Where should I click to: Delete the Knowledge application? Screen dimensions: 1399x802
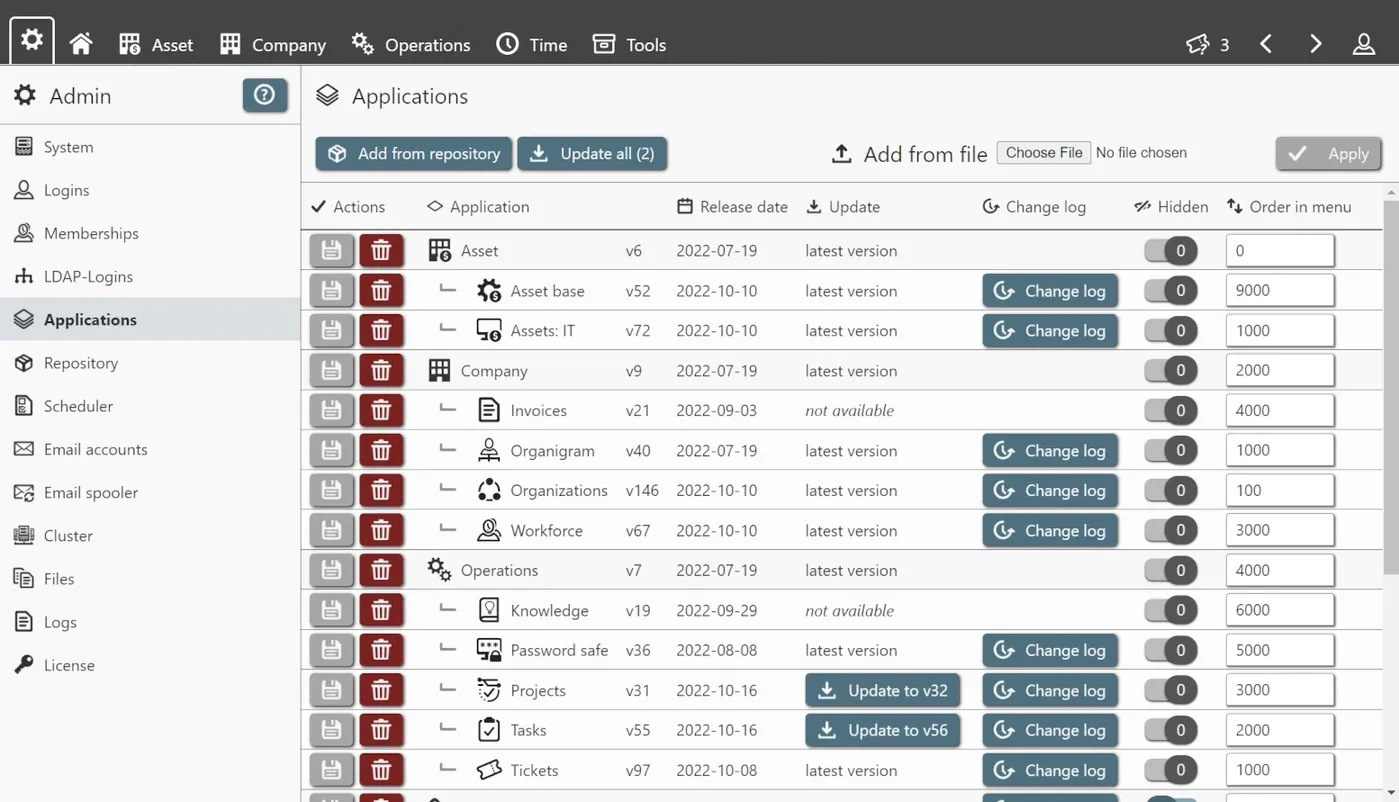[x=381, y=611]
